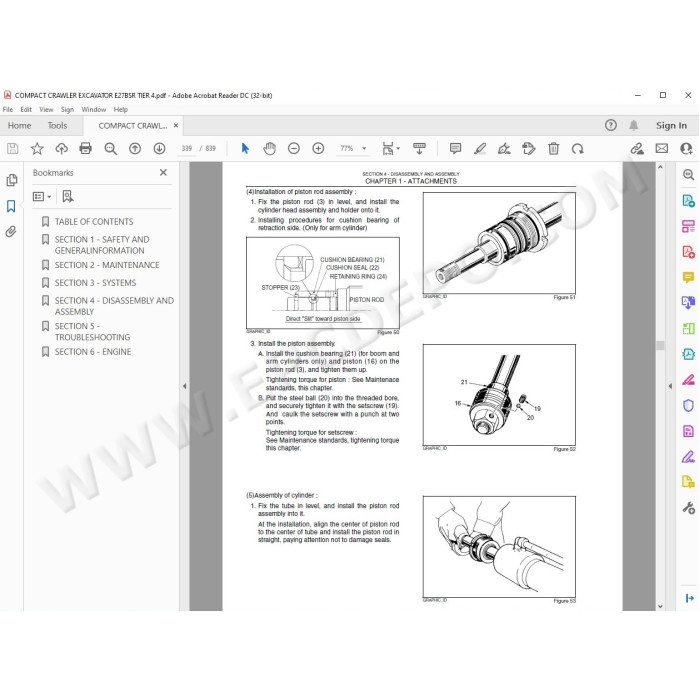Select the Highlight text pen

pyautogui.click(x=480, y=148)
